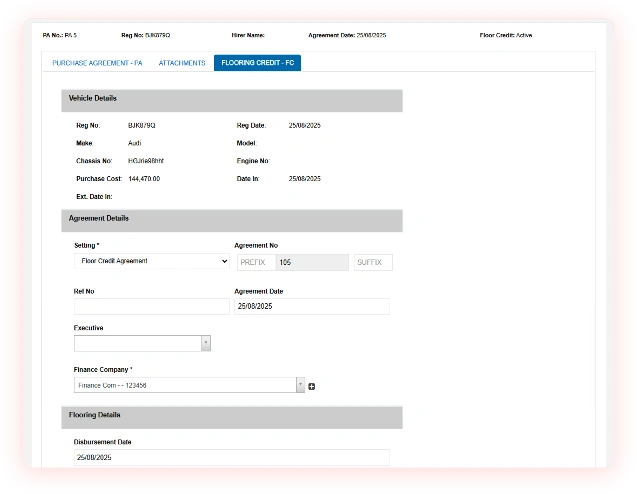Click the Engine No label
This screenshot has width=637, height=494.
pyautogui.click(x=253, y=161)
